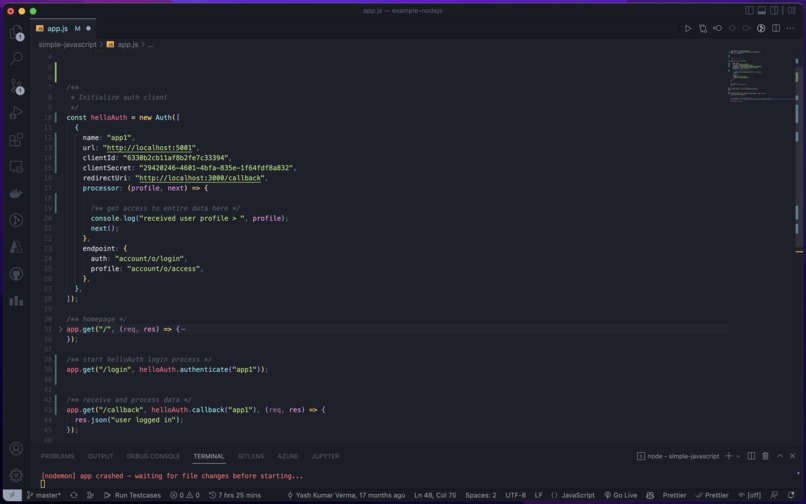Viewport: 806px width, 504px height.
Task: Kill terminal with the trash icon
Action: point(765,456)
